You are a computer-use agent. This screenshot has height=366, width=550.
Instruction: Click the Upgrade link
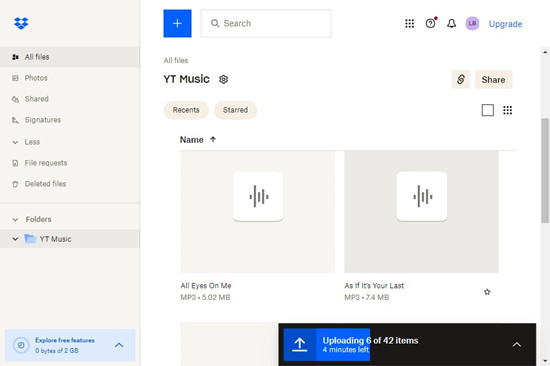coord(505,24)
